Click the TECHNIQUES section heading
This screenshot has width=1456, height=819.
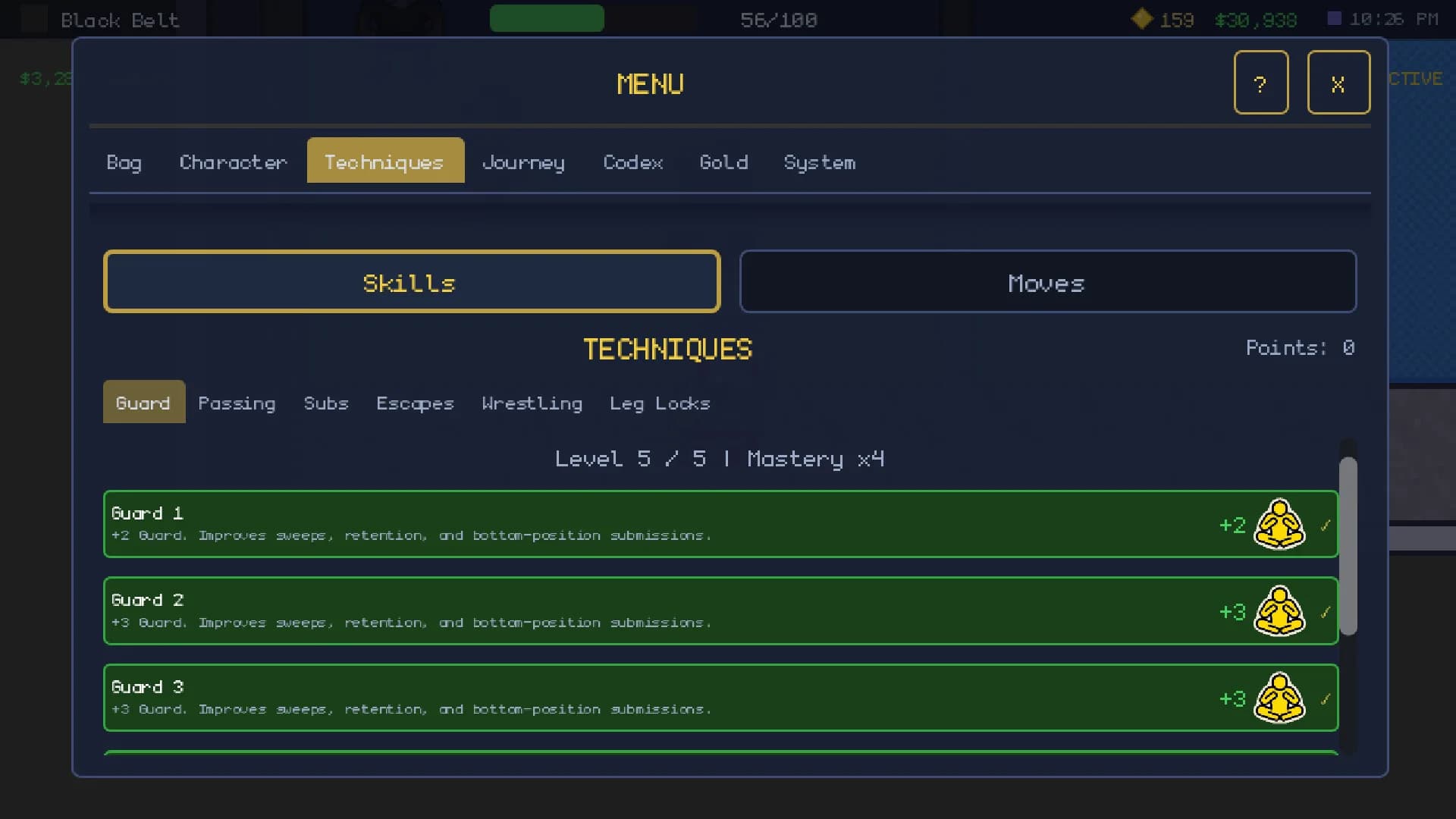pos(667,349)
